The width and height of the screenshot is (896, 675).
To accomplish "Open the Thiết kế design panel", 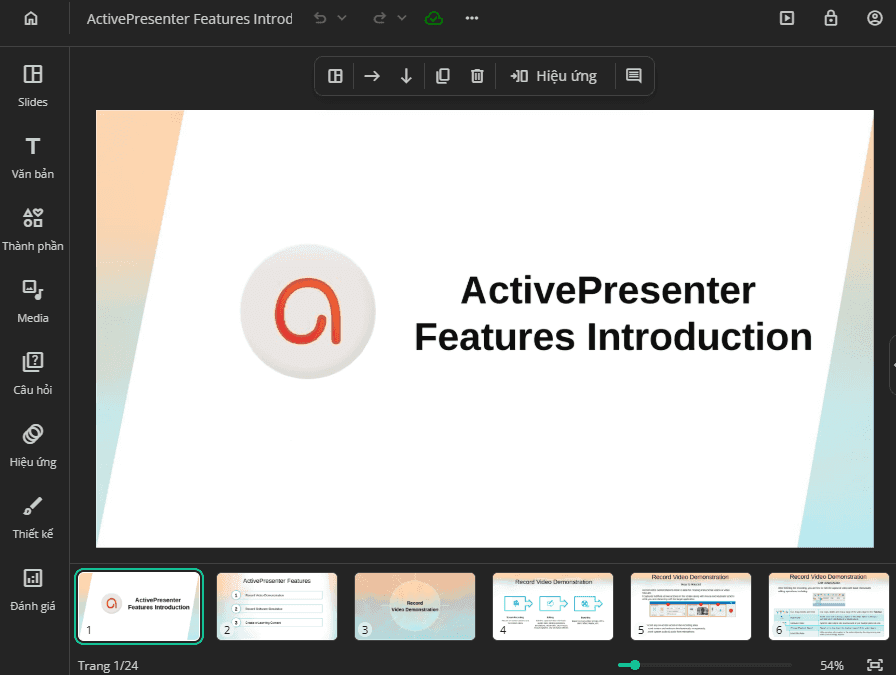I will tap(33, 517).
